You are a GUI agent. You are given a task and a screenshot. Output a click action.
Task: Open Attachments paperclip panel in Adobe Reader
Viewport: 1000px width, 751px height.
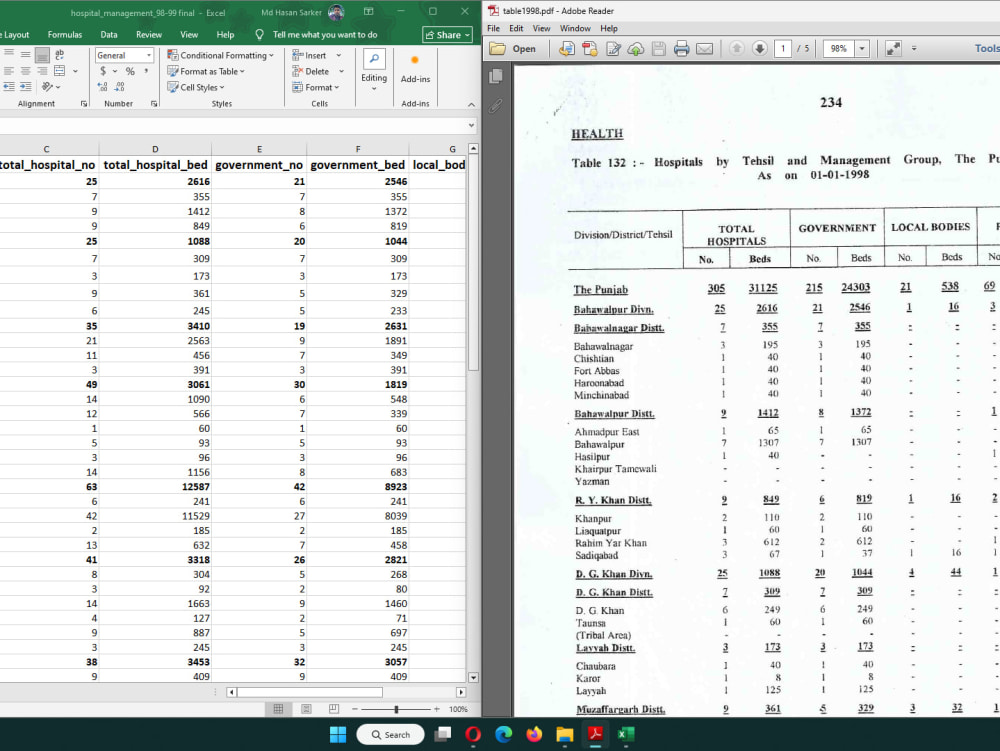coord(496,106)
